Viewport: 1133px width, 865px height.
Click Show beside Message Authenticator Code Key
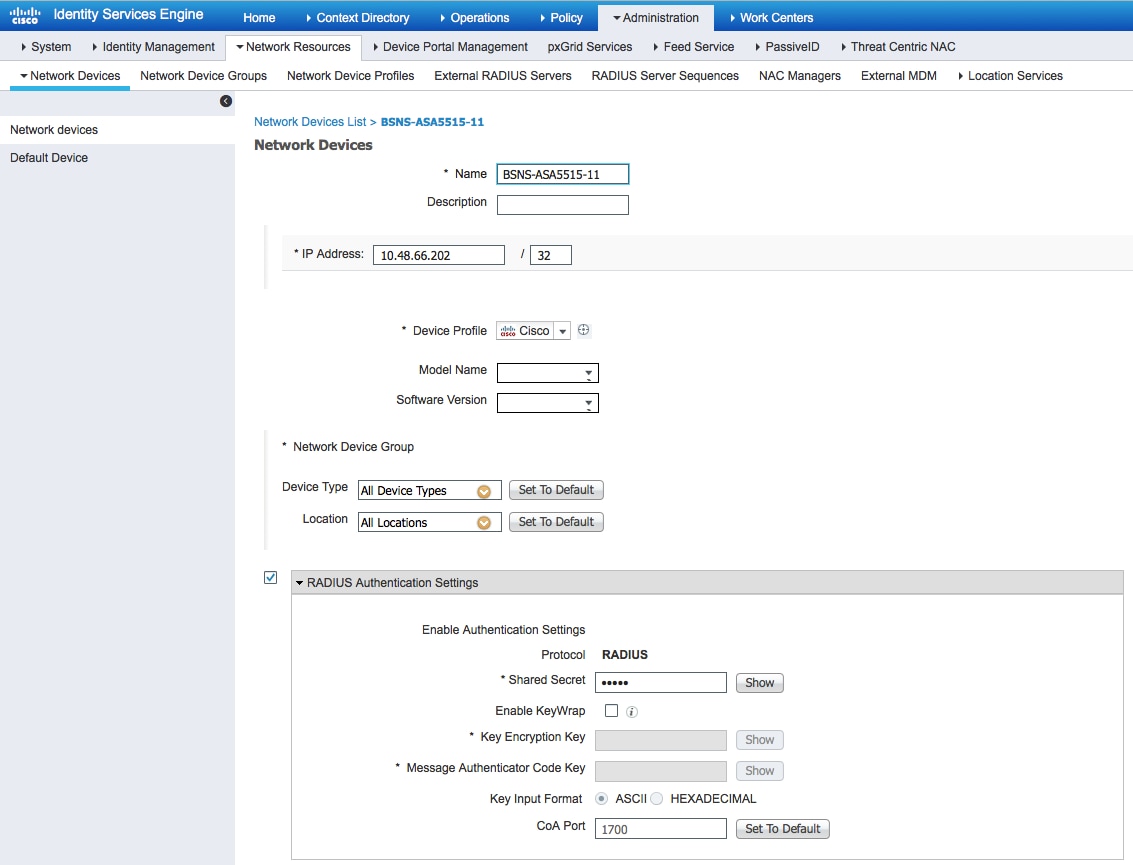pos(759,771)
